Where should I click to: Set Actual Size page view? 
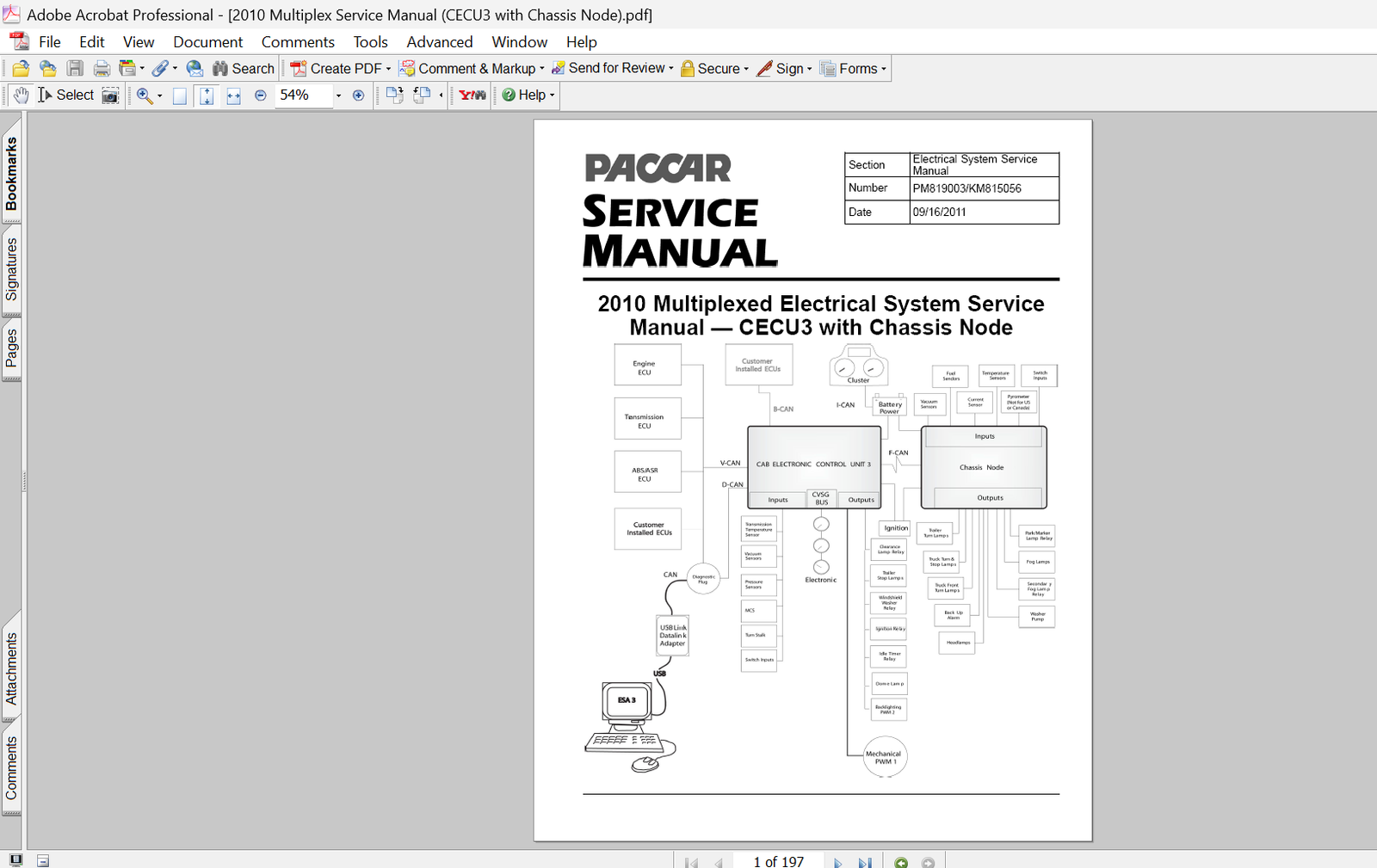(180, 95)
